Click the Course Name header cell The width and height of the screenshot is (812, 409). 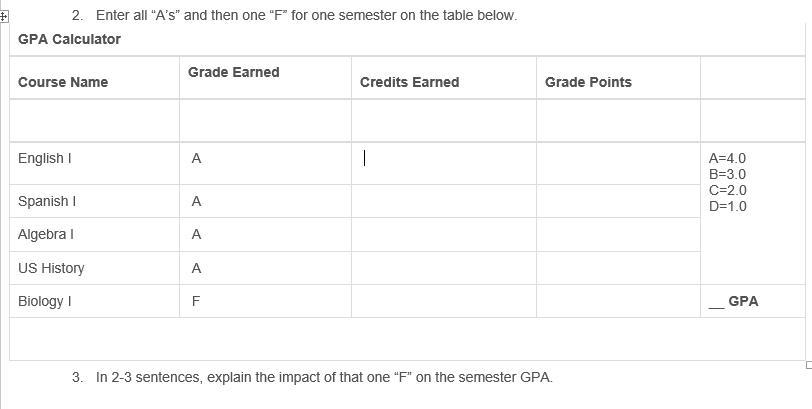94,78
